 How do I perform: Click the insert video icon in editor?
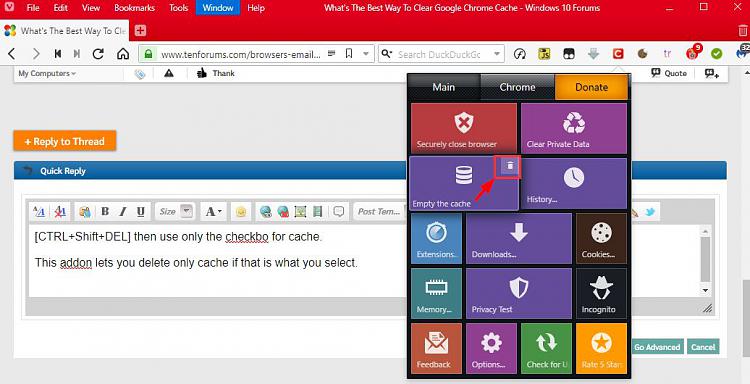[x=317, y=211]
